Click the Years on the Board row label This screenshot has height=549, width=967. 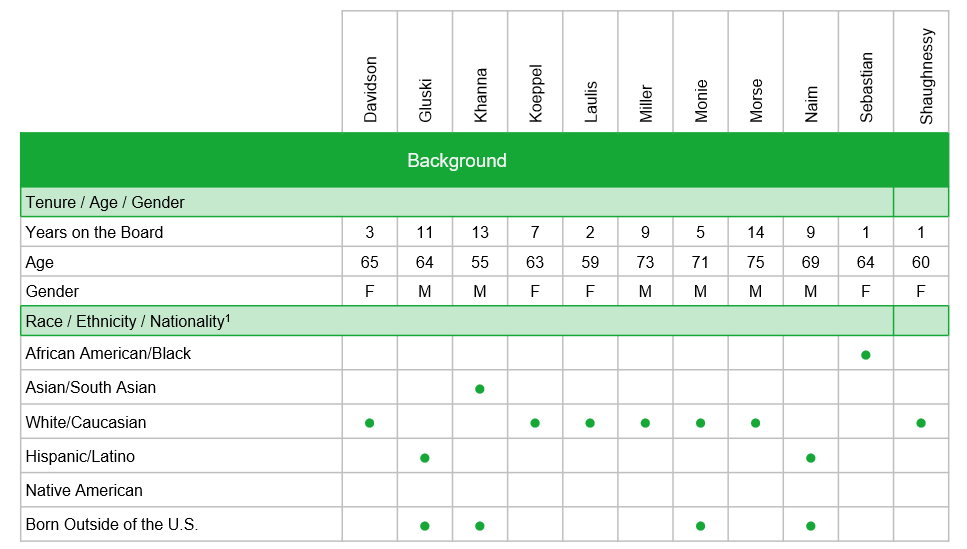[x=95, y=233]
